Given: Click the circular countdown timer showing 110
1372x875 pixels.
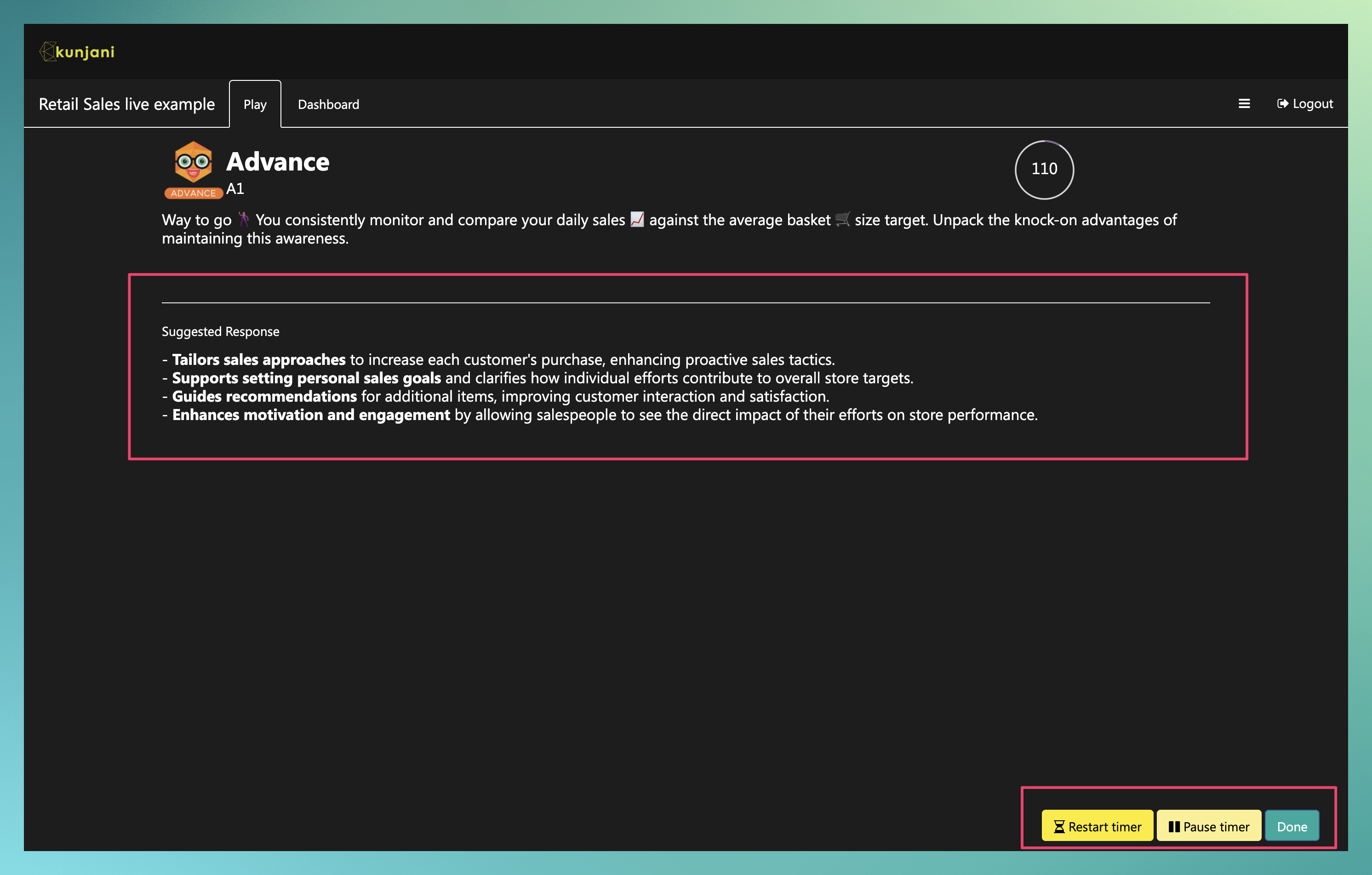Looking at the screenshot, I should click(x=1044, y=169).
